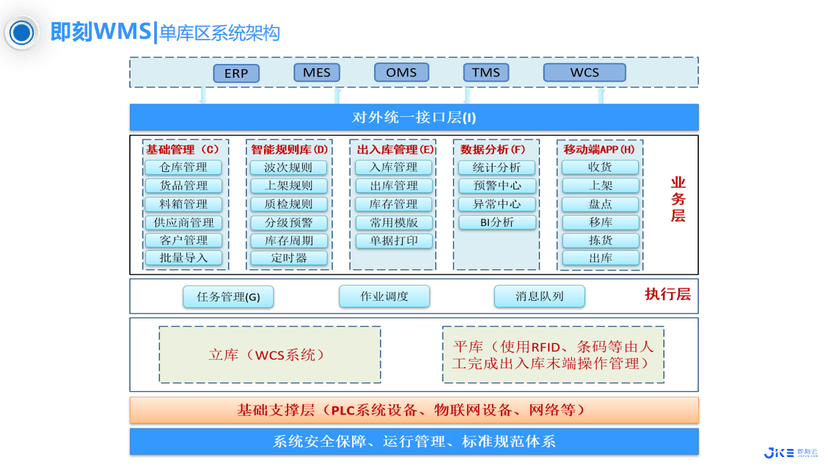The height and width of the screenshot is (466, 828).
Task: Choose 异常中心 box
Action: tap(496, 204)
